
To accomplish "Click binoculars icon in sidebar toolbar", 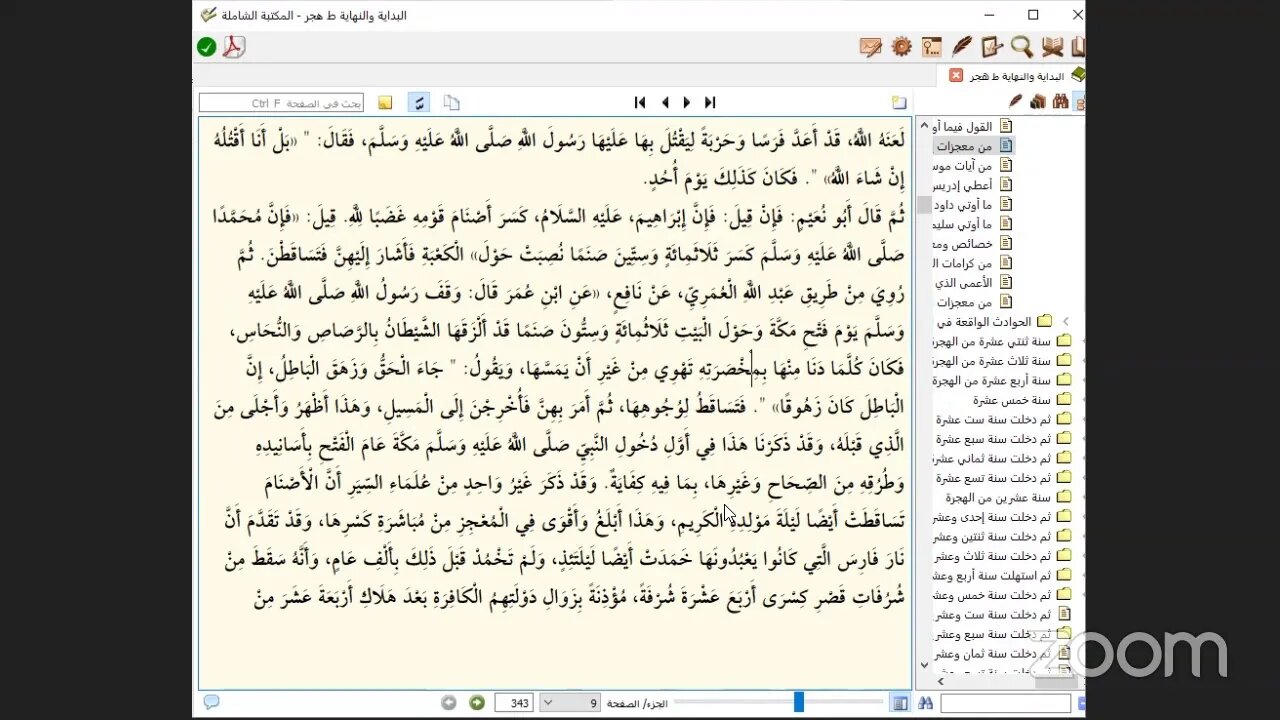I will (x=1059, y=101).
